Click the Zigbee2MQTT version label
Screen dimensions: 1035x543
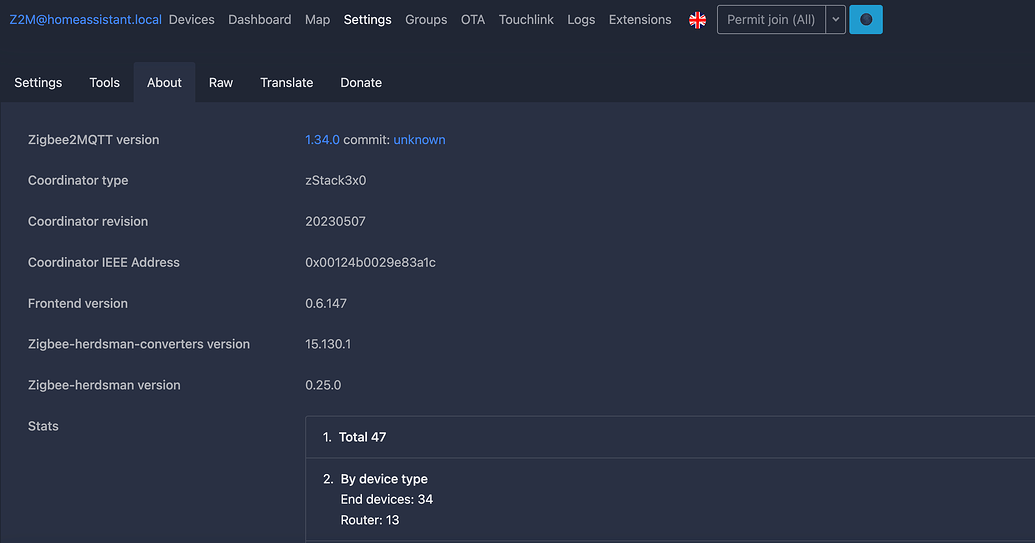coord(93,140)
